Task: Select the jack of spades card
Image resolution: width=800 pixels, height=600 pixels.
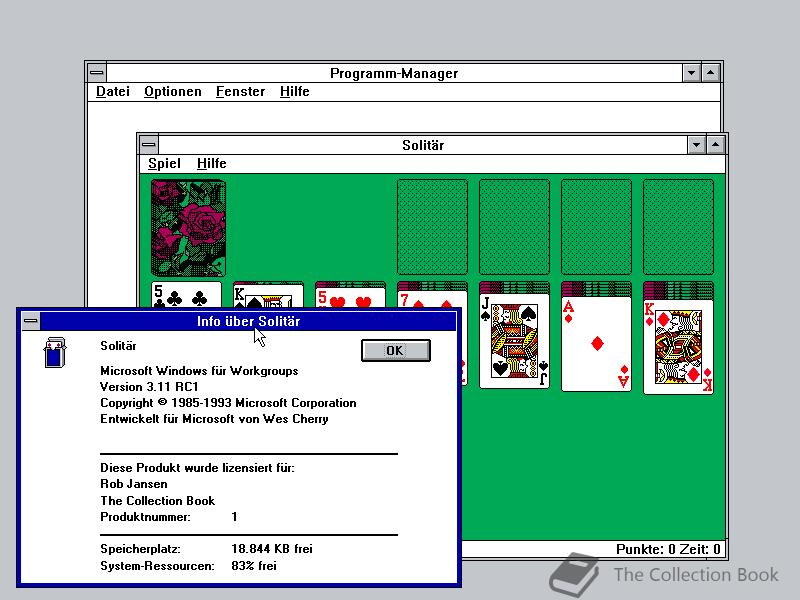Action: (514, 341)
